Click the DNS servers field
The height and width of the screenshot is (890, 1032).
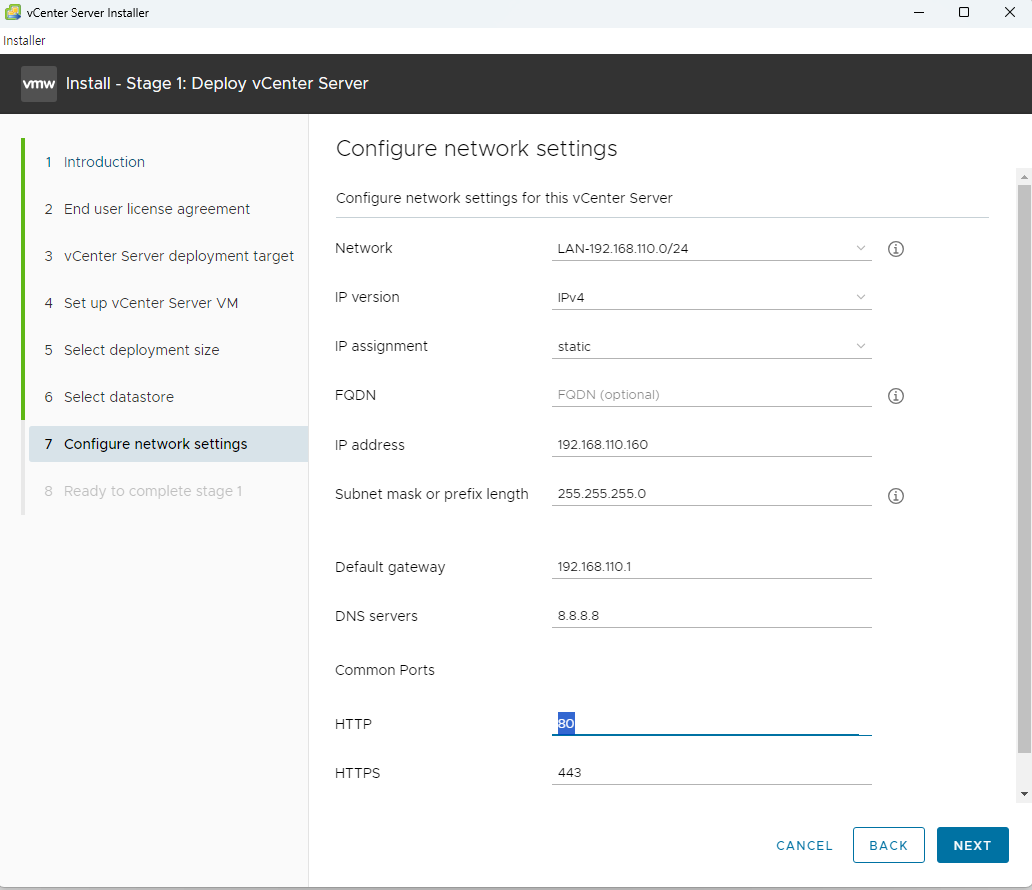pyautogui.click(x=711, y=615)
